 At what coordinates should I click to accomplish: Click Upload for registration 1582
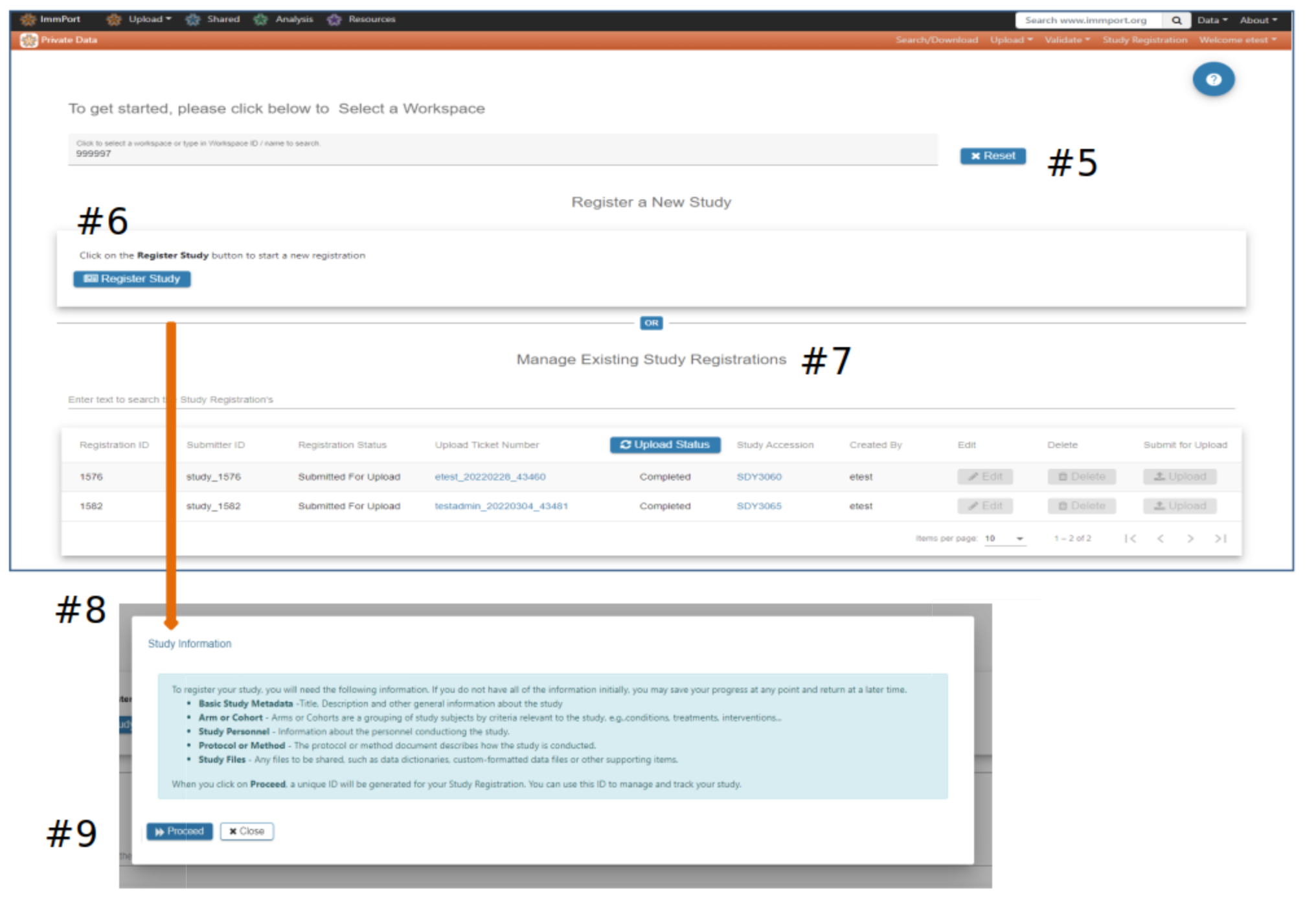tap(1180, 506)
